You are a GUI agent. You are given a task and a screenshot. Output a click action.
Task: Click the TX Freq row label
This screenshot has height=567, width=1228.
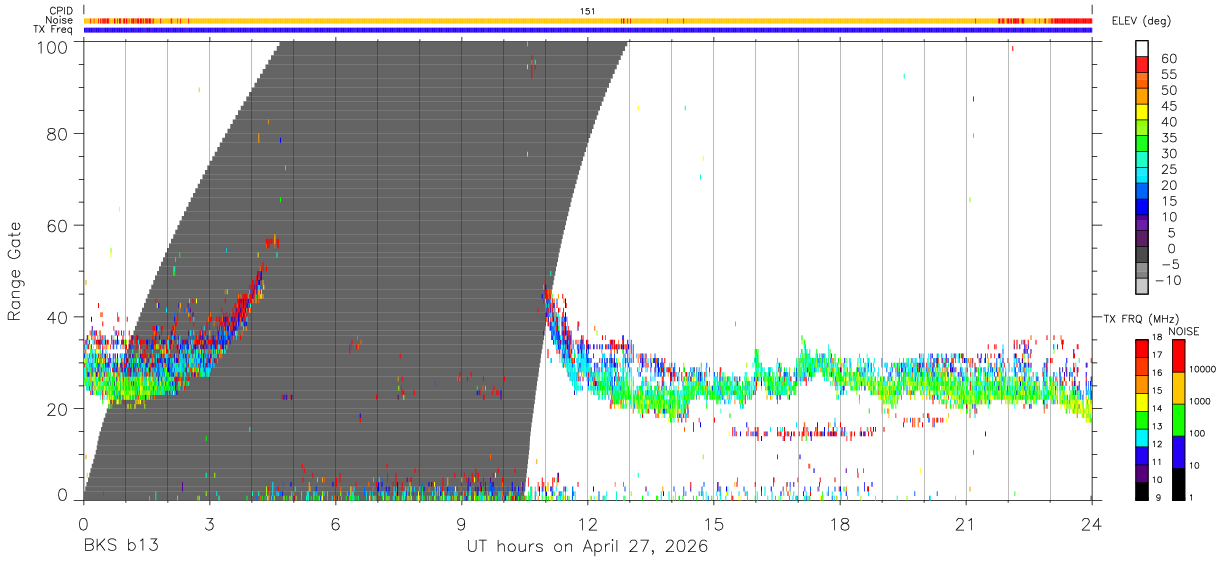click(53, 29)
